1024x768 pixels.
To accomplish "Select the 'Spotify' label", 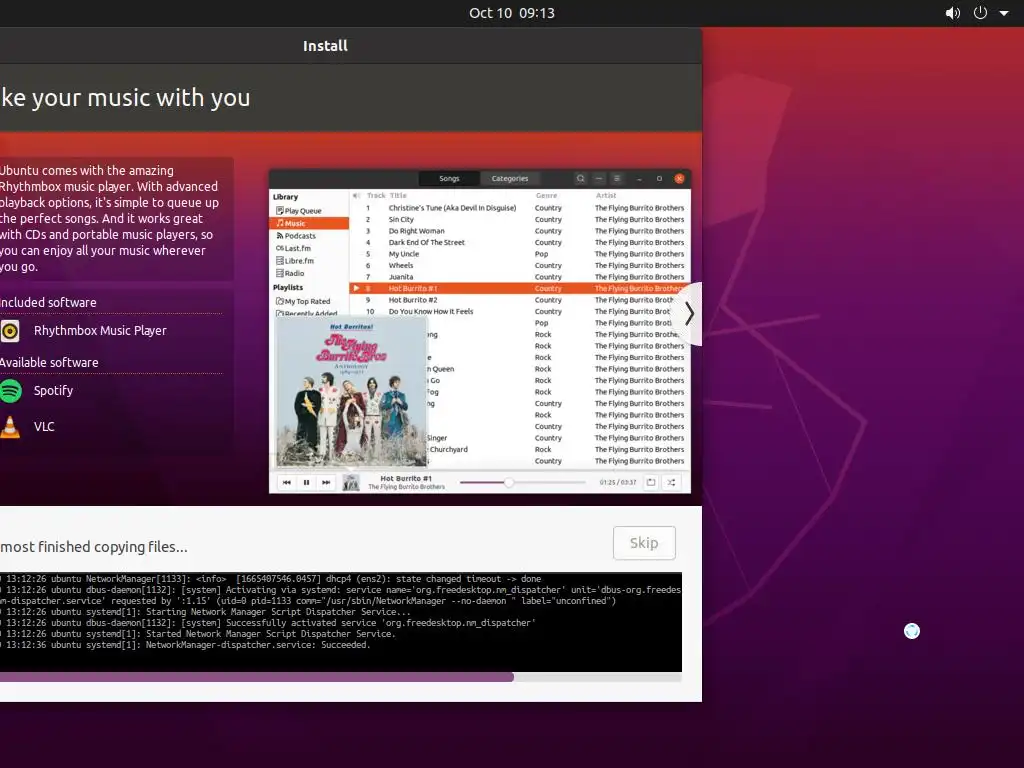I will 54,391.
